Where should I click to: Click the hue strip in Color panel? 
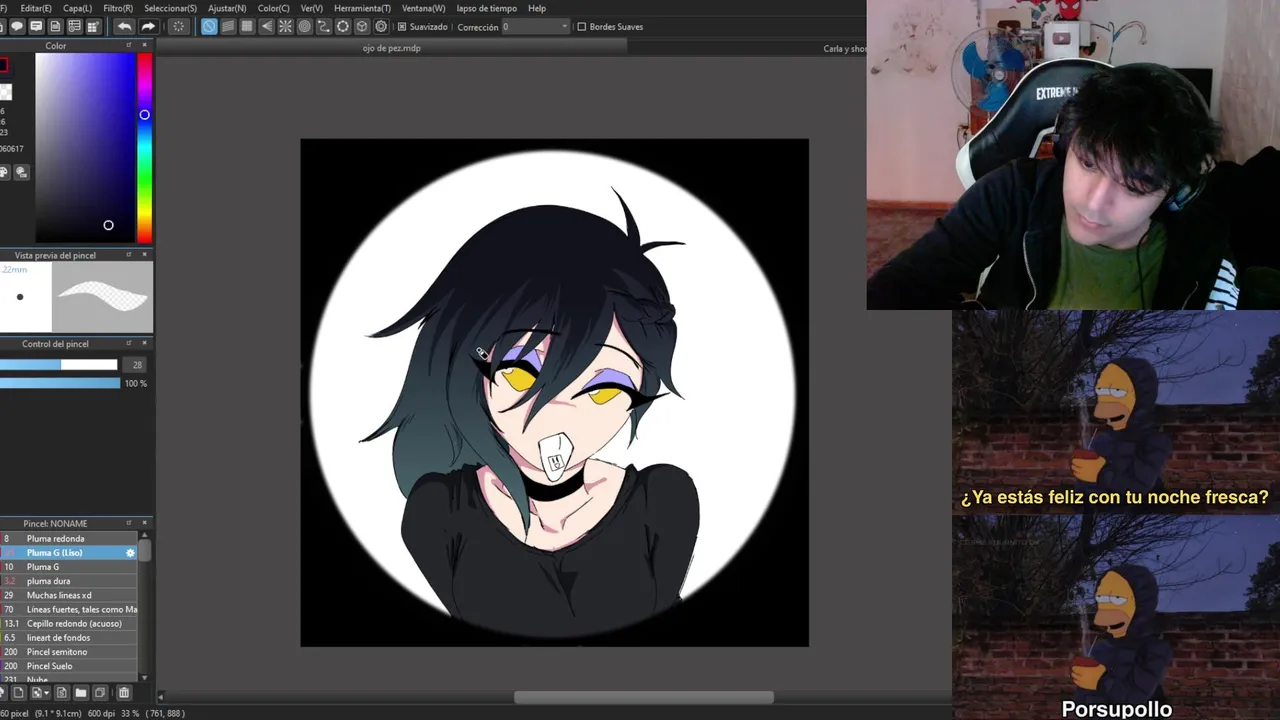point(145,147)
